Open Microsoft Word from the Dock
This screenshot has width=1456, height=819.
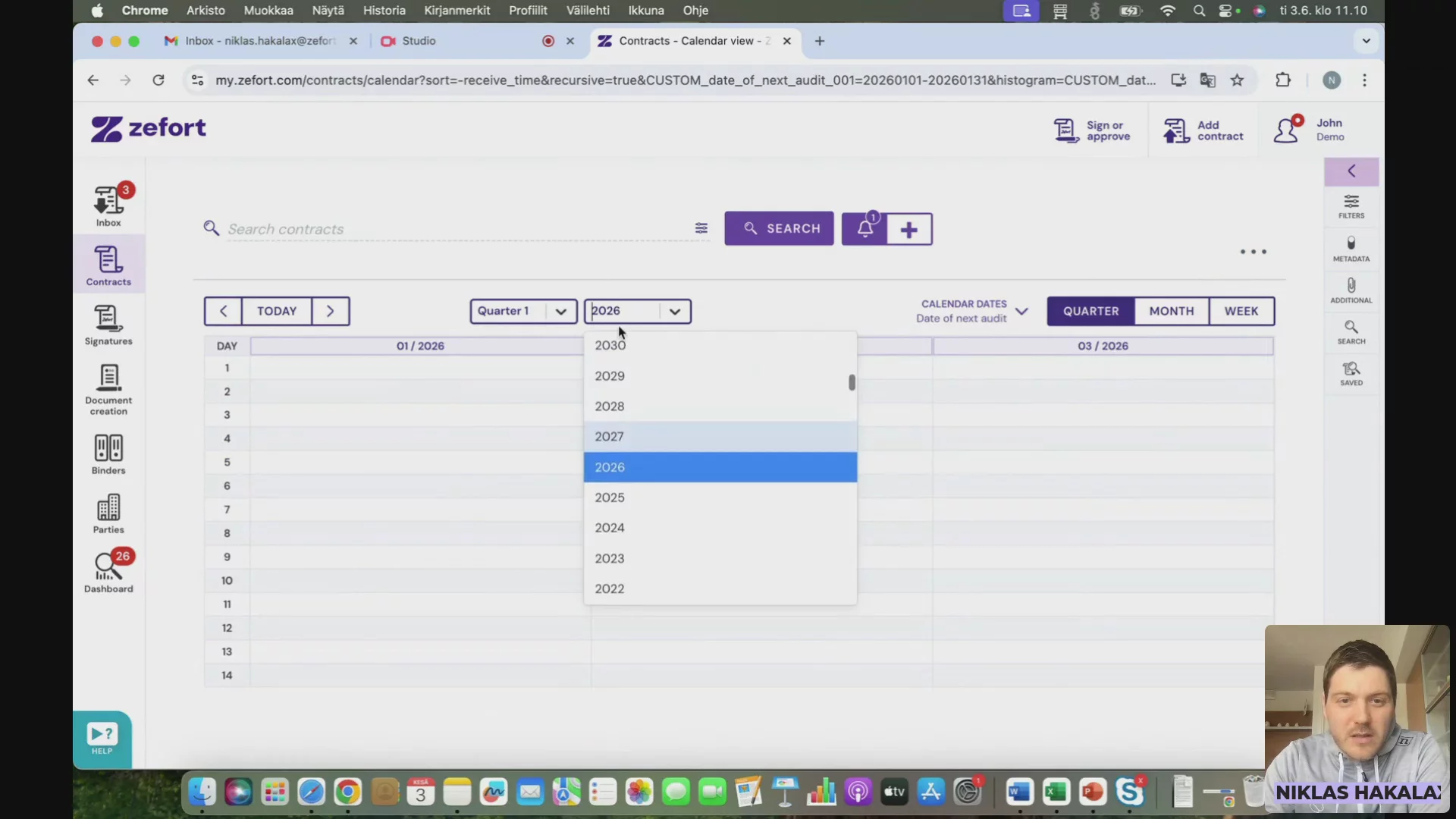tap(1019, 792)
